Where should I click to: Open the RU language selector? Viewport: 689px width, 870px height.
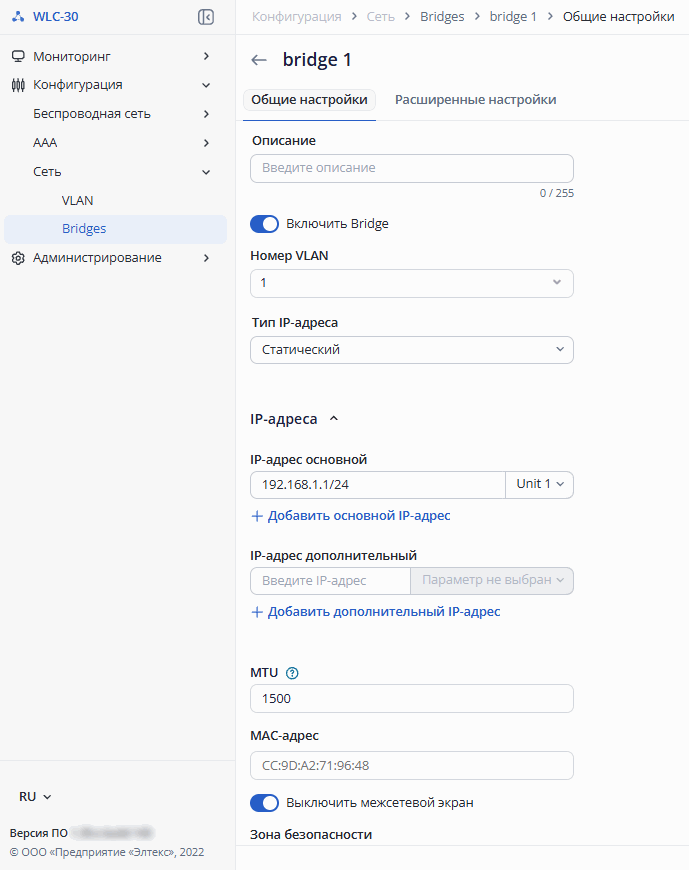pyautogui.click(x=36, y=797)
